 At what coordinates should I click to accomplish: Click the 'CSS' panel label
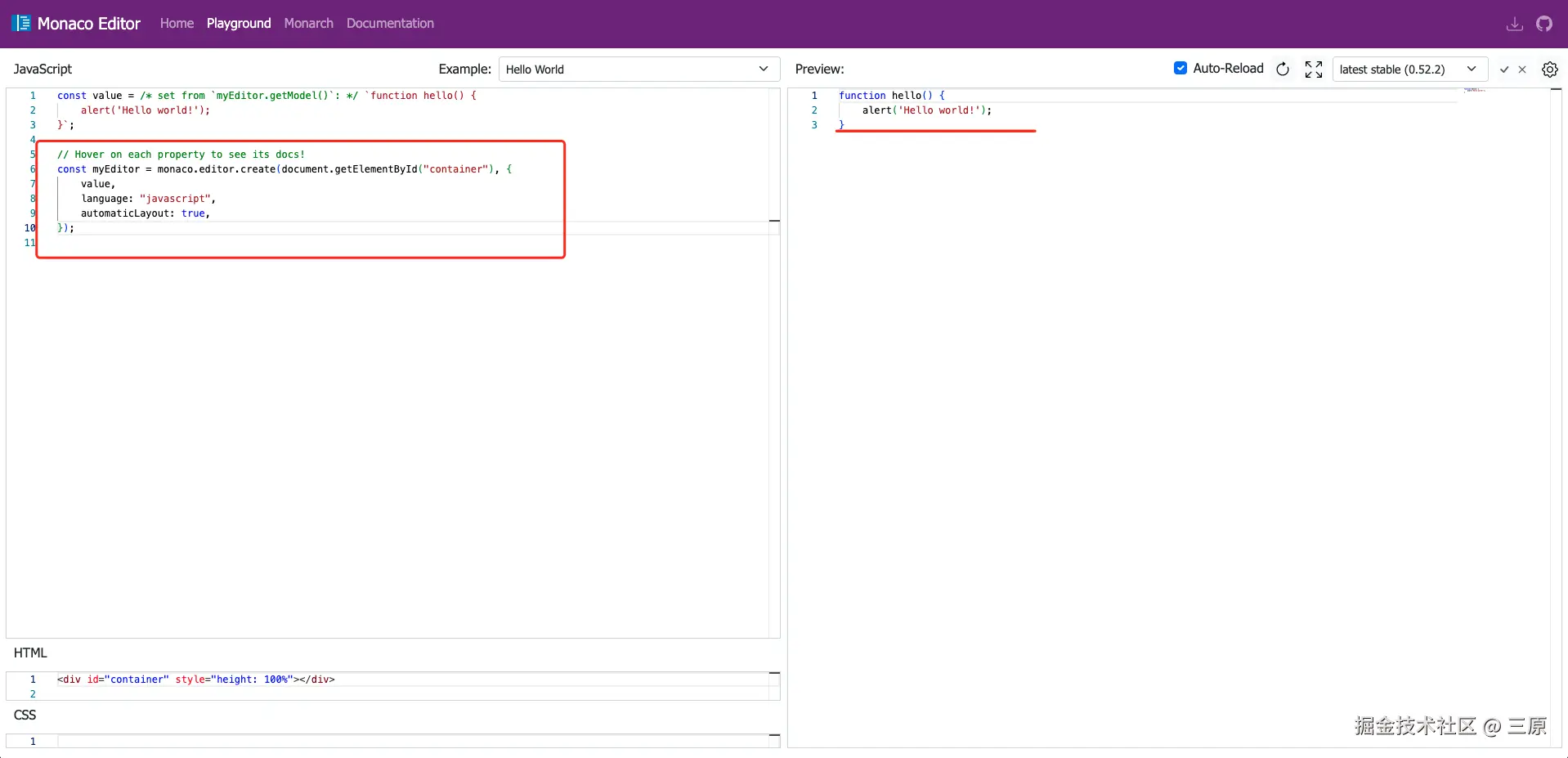pos(25,715)
